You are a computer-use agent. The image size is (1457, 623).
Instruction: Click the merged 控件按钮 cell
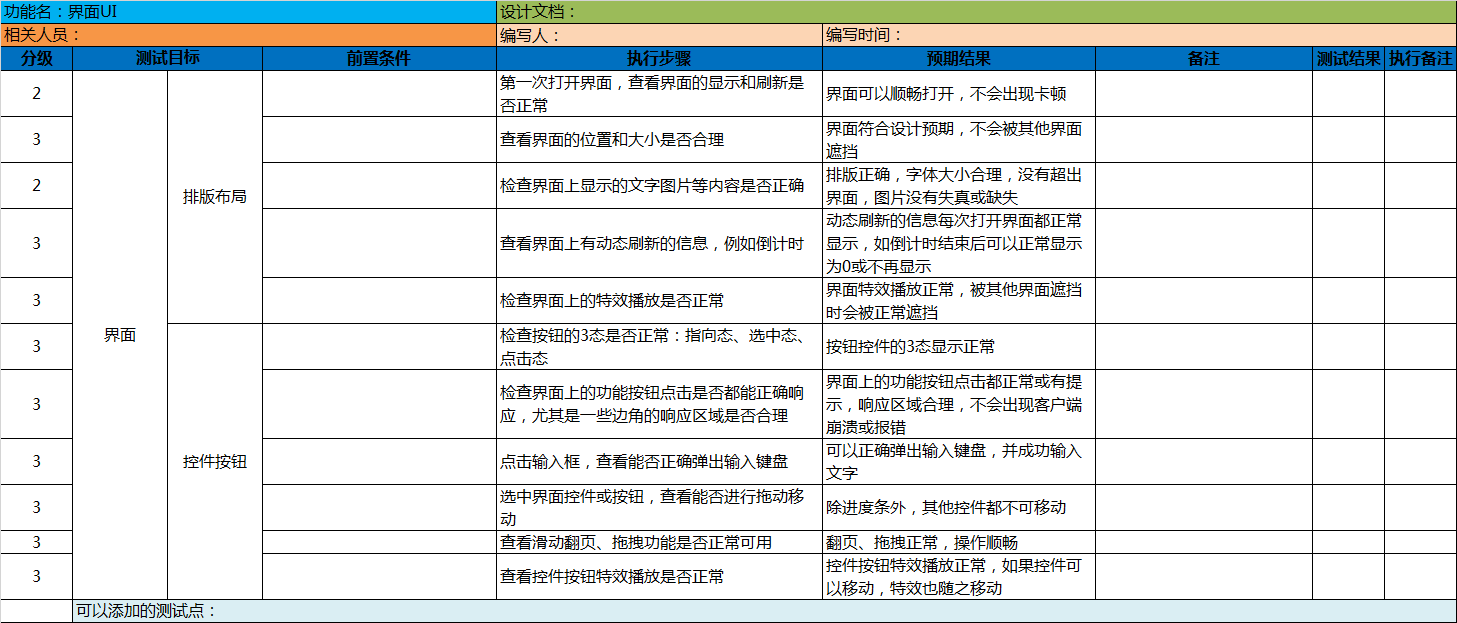pos(215,461)
